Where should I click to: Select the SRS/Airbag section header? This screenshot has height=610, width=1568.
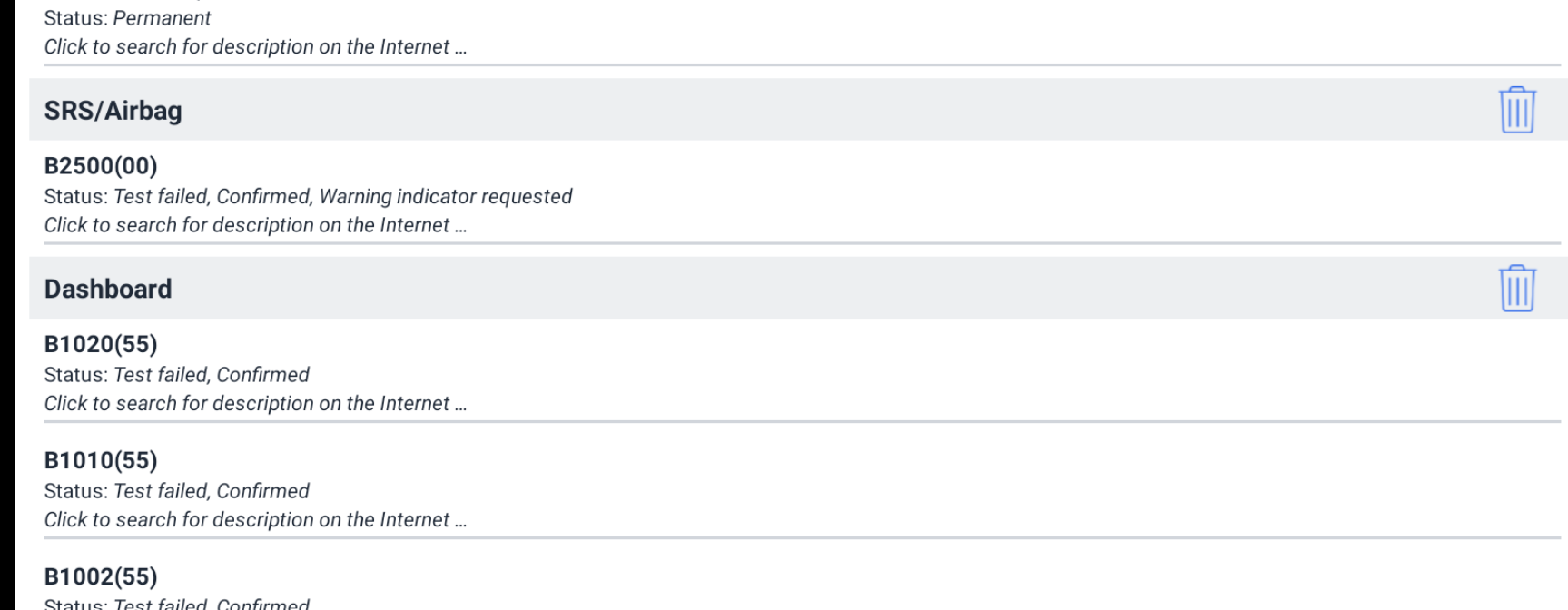point(113,111)
